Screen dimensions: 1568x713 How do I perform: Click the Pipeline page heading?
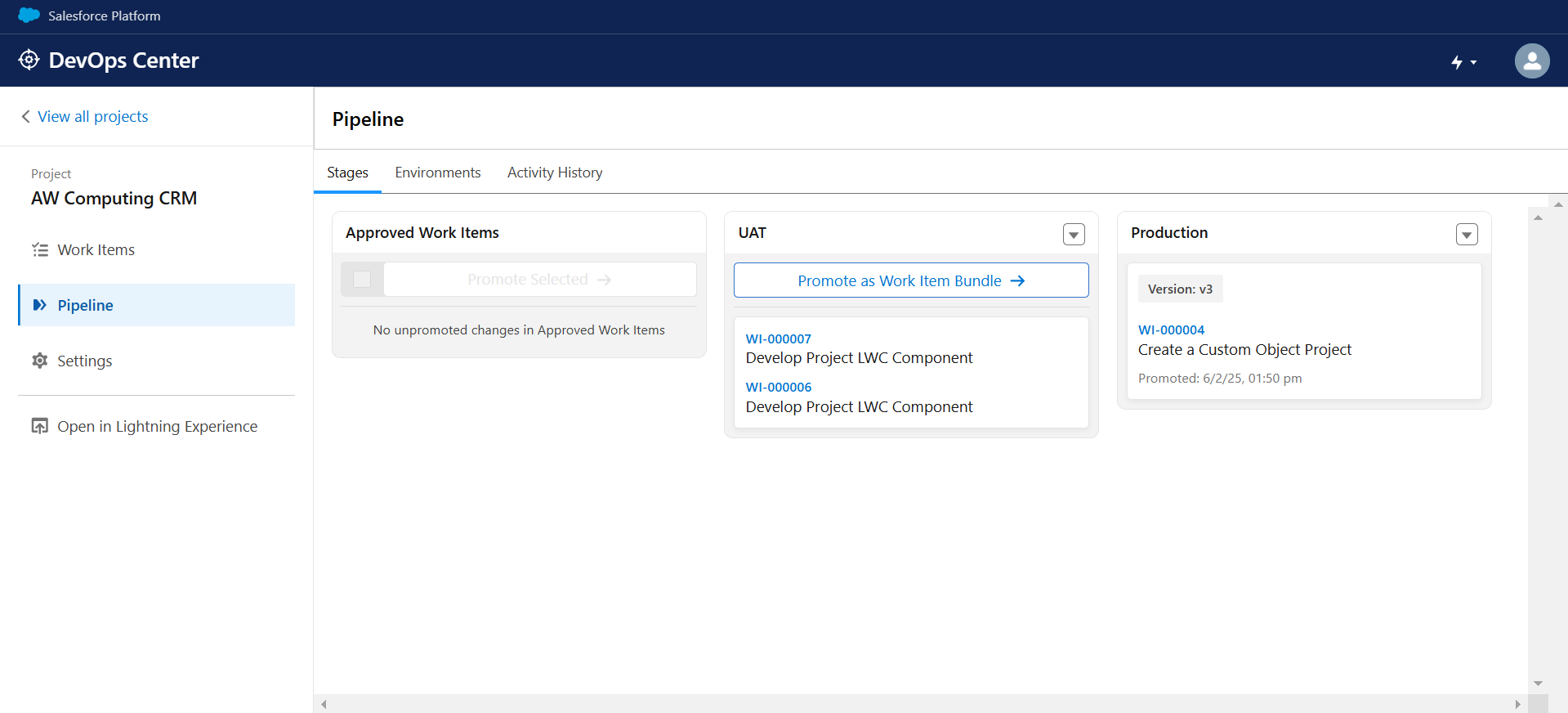point(368,119)
